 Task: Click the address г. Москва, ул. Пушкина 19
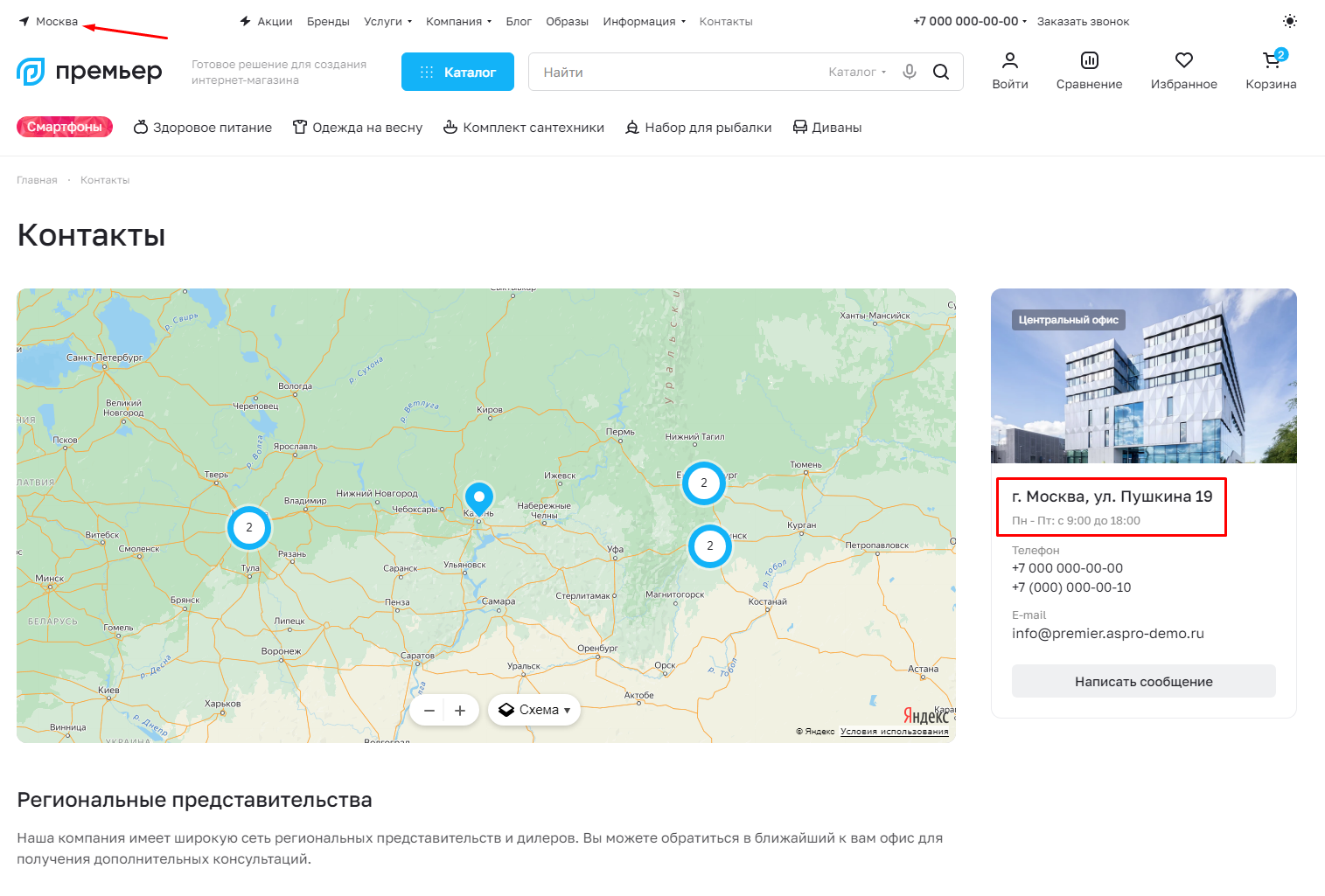(1112, 497)
